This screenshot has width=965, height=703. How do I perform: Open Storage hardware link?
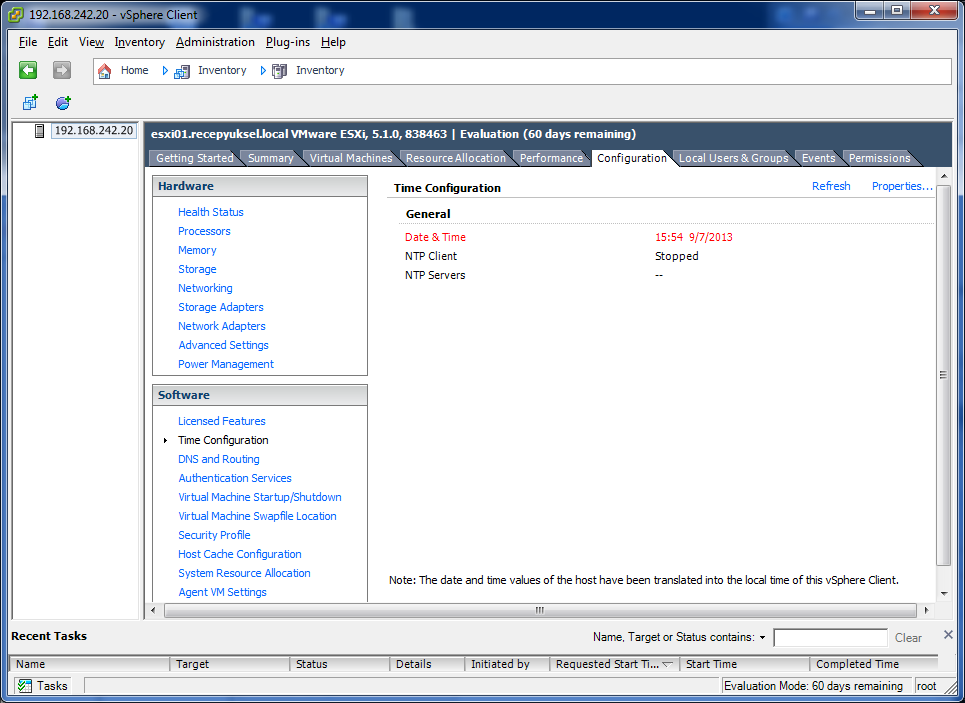pyautogui.click(x=197, y=269)
